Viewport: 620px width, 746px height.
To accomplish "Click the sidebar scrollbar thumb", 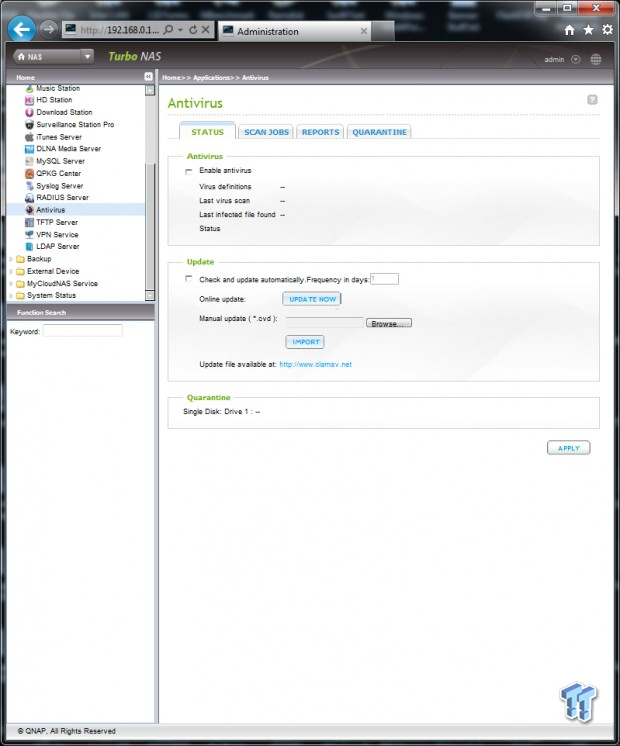I will click(150, 226).
